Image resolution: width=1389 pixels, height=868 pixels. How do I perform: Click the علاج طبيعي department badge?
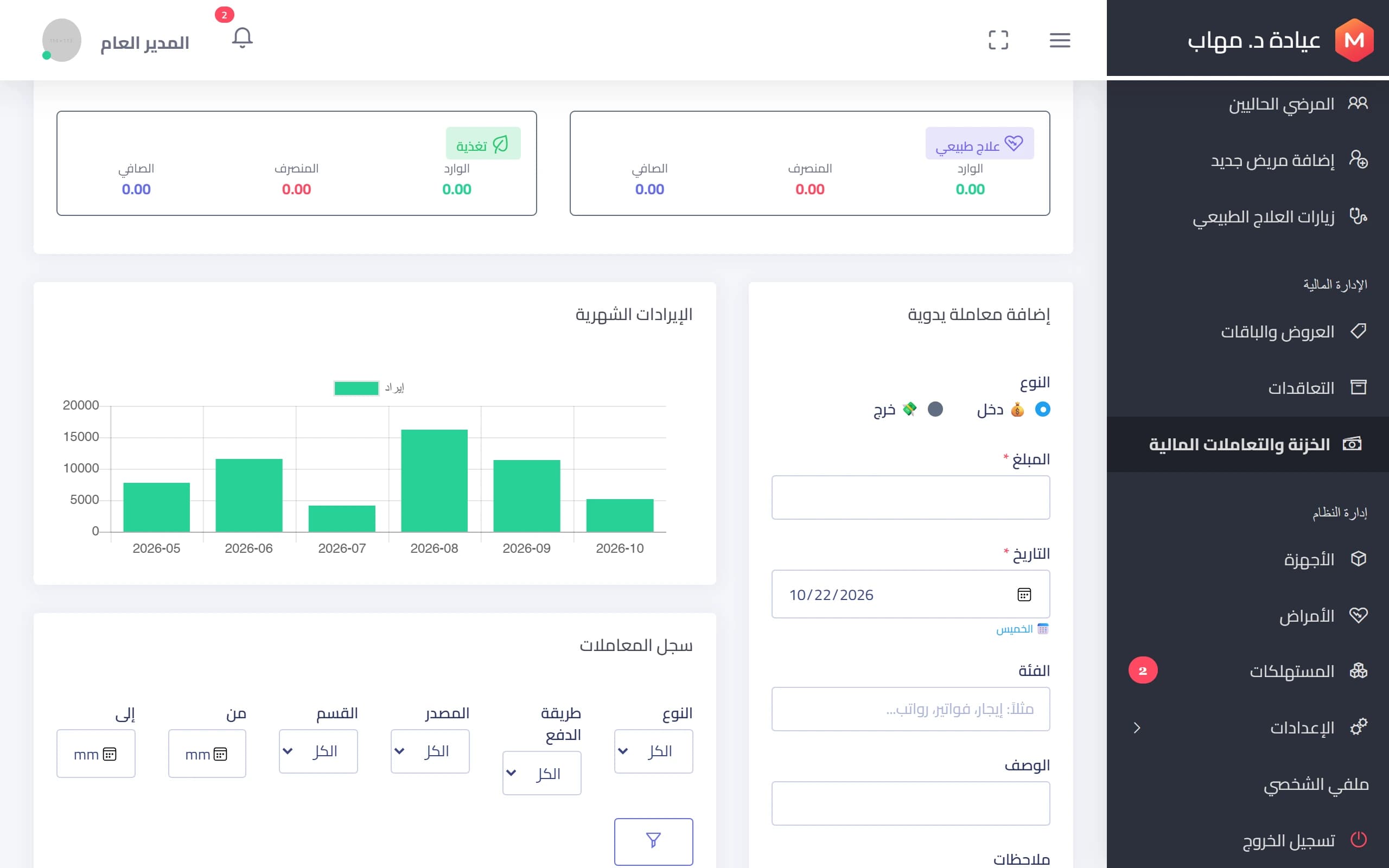click(x=979, y=144)
